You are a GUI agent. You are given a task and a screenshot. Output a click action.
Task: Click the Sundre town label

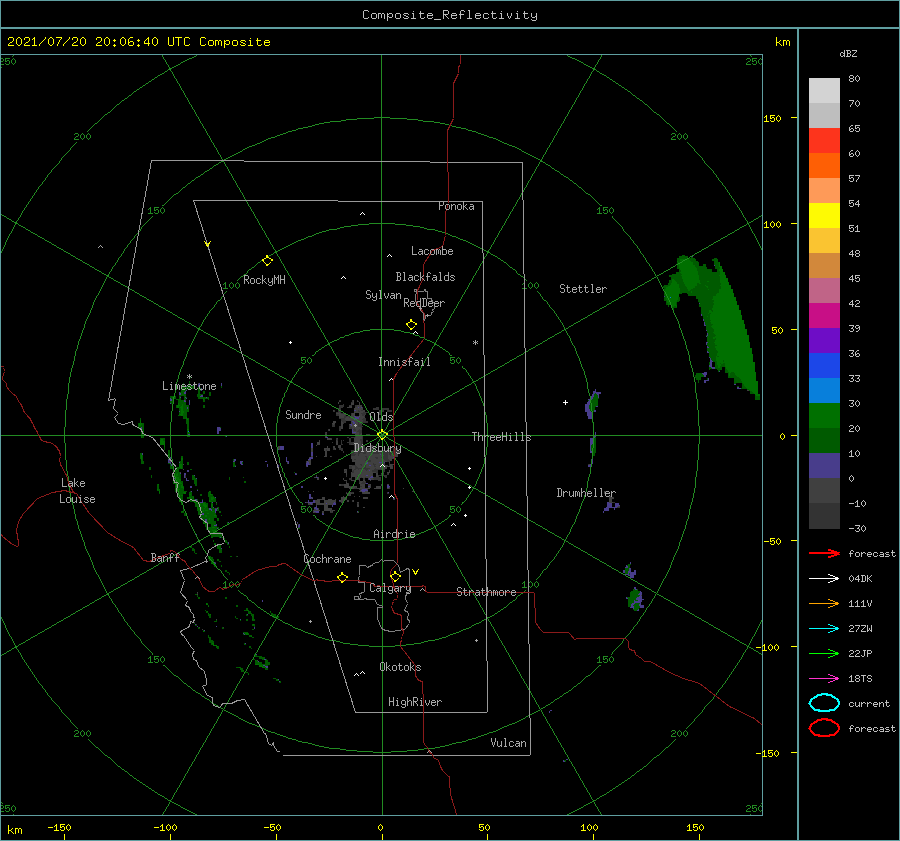[x=303, y=414]
